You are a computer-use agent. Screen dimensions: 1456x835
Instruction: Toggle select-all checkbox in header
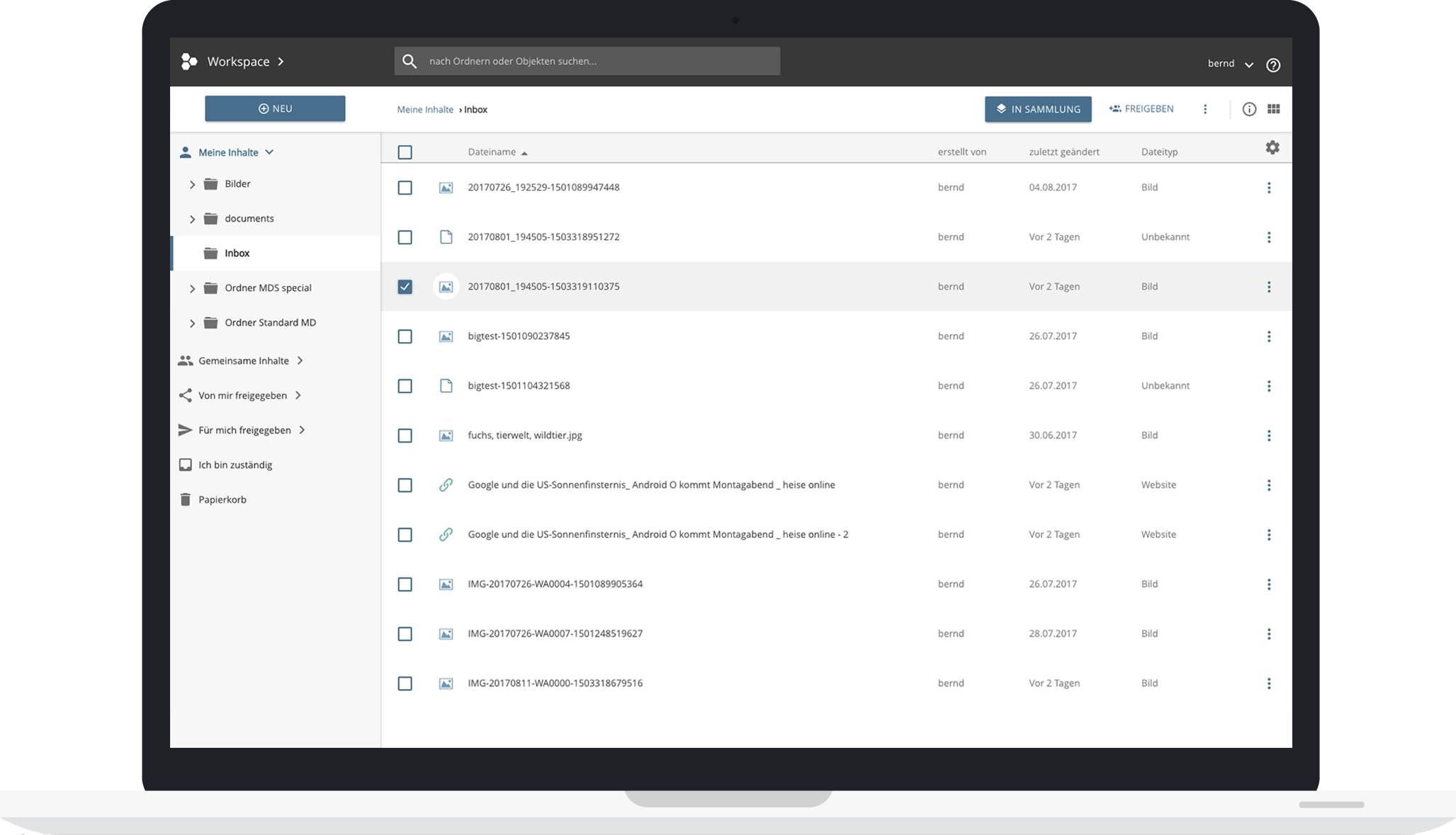click(x=405, y=152)
